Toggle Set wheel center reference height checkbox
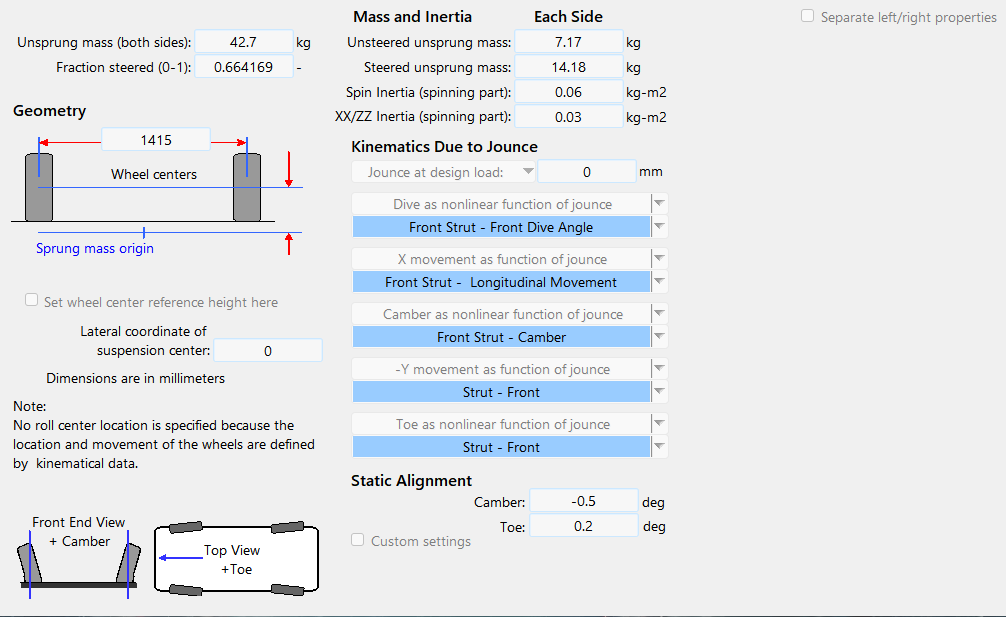This screenshot has width=1006, height=617. pos(32,301)
